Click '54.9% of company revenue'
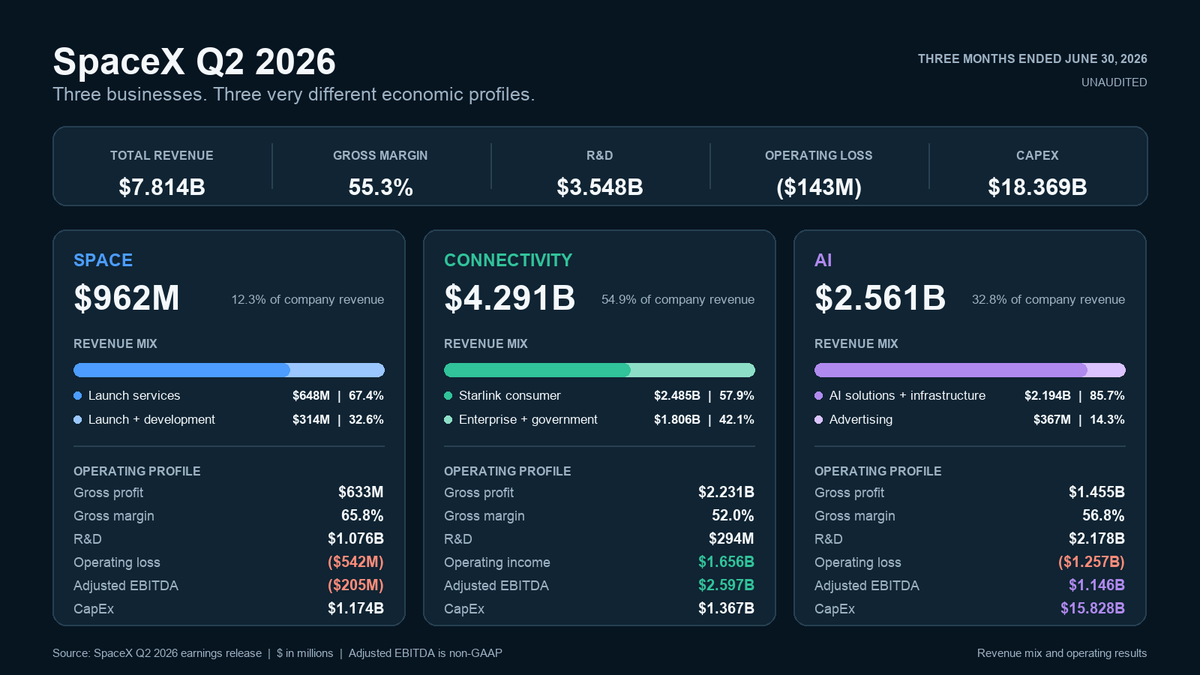Viewport: 1200px width, 675px height. (x=678, y=300)
